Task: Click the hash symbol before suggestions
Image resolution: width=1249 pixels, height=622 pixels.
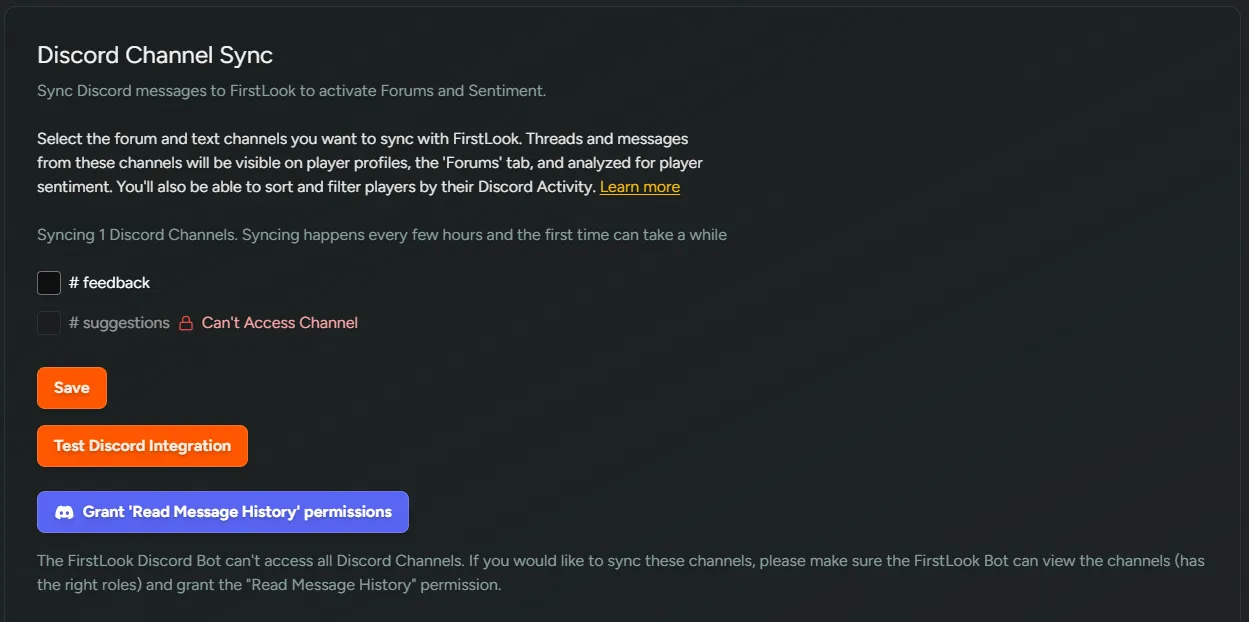Action: 73,322
